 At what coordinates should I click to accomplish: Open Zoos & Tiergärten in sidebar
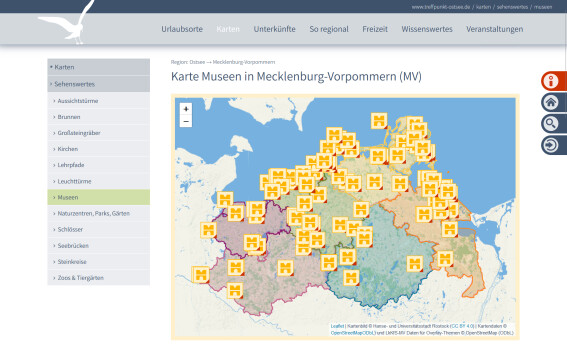tap(99, 278)
